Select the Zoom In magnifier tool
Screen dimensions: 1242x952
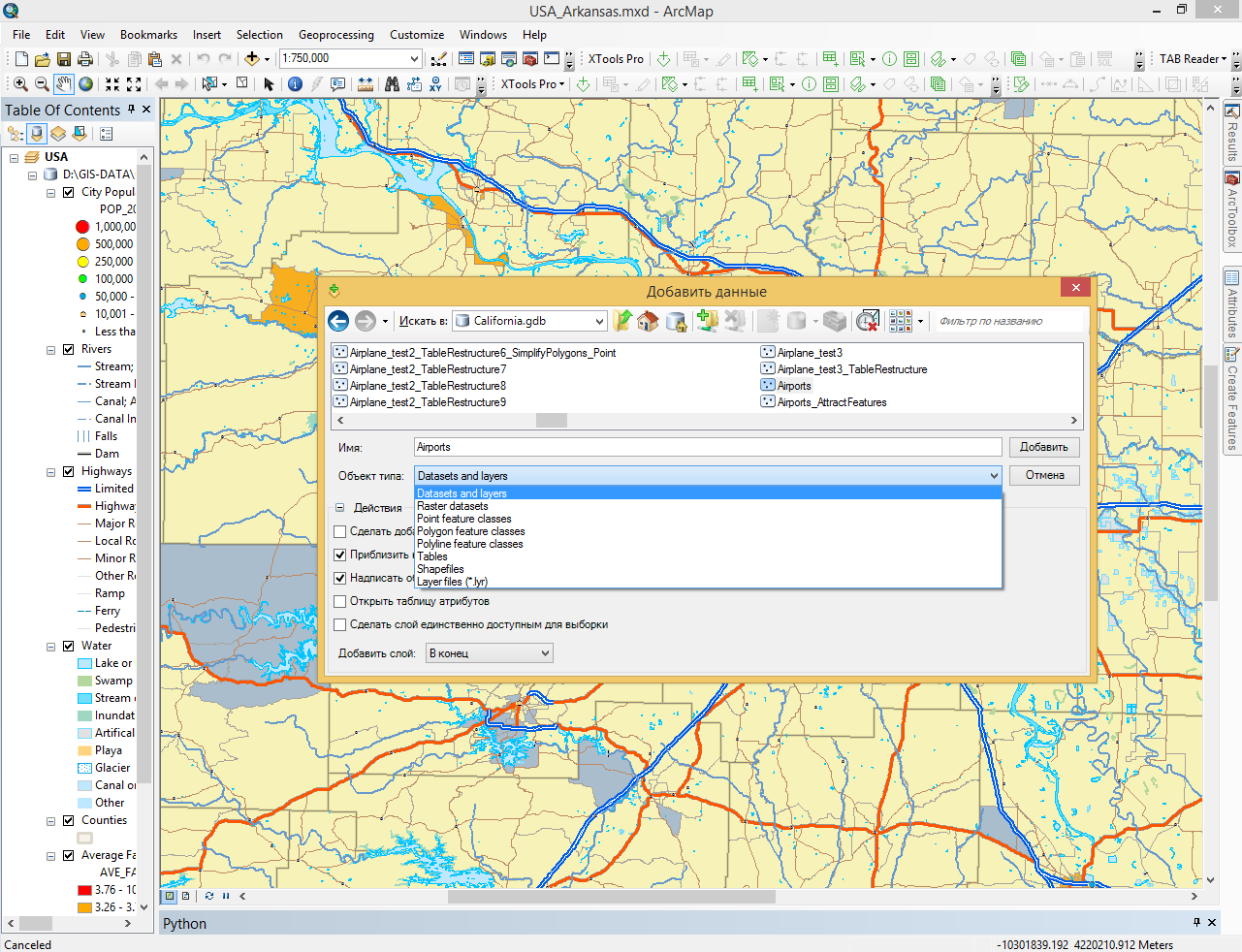pos(20,84)
